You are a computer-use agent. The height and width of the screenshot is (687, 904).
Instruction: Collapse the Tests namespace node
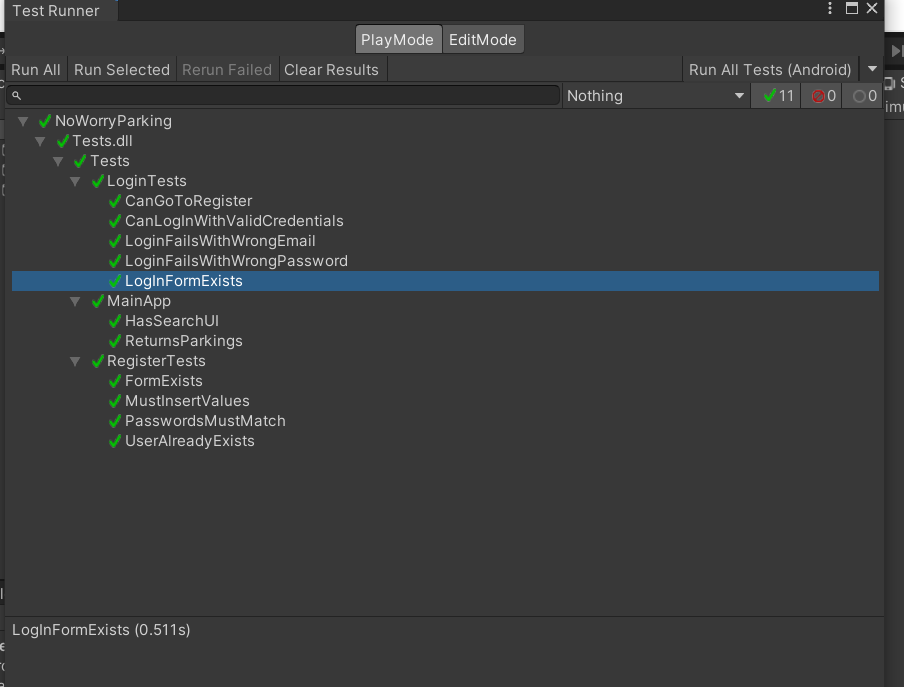[58, 161]
